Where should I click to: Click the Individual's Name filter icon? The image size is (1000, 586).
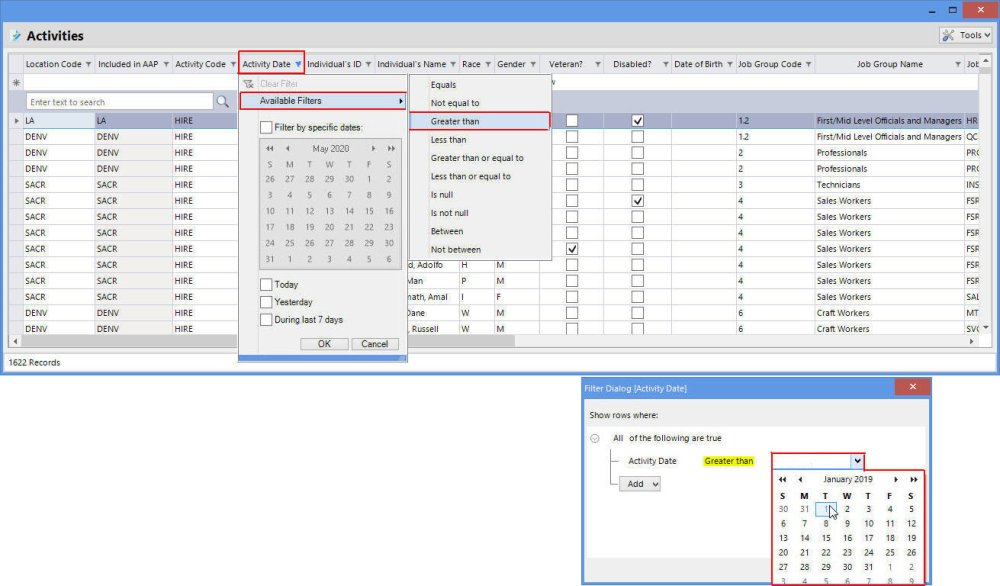pyautogui.click(x=453, y=64)
